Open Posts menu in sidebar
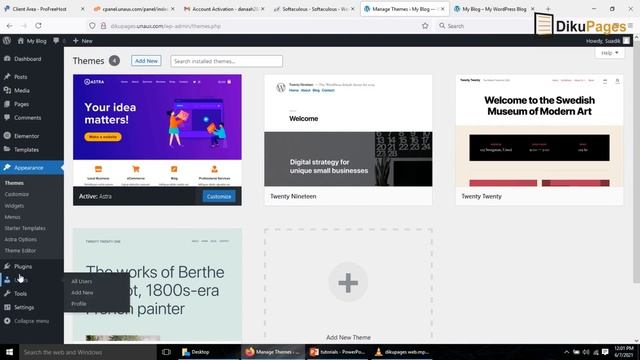 tap(20, 77)
